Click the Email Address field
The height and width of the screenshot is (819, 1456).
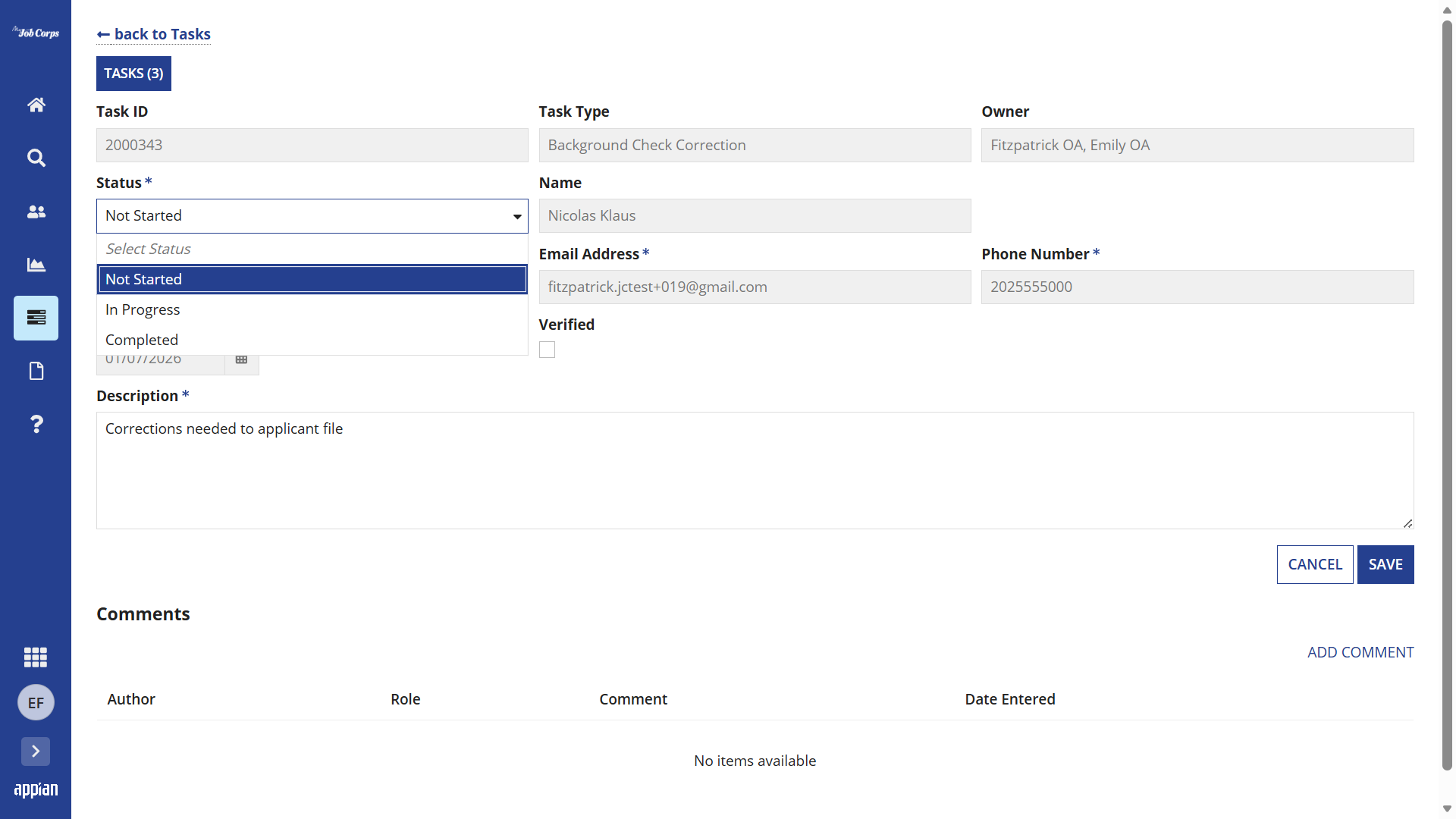755,287
